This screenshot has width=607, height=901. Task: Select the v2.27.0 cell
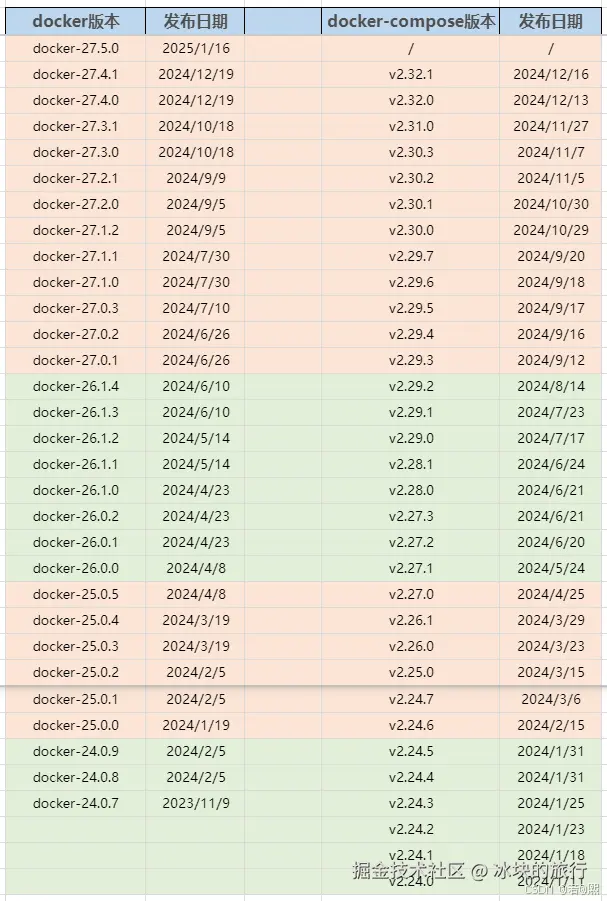pyautogui.click(x=410, y=594)
